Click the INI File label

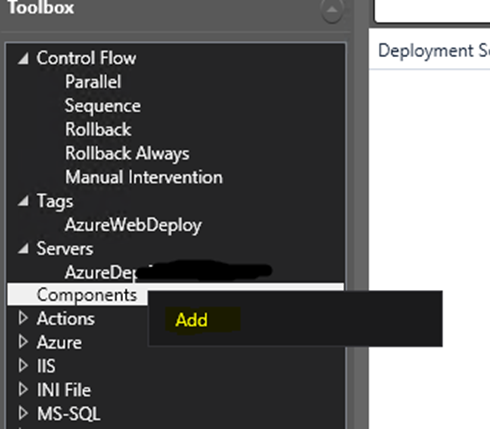tap(64, 390)
